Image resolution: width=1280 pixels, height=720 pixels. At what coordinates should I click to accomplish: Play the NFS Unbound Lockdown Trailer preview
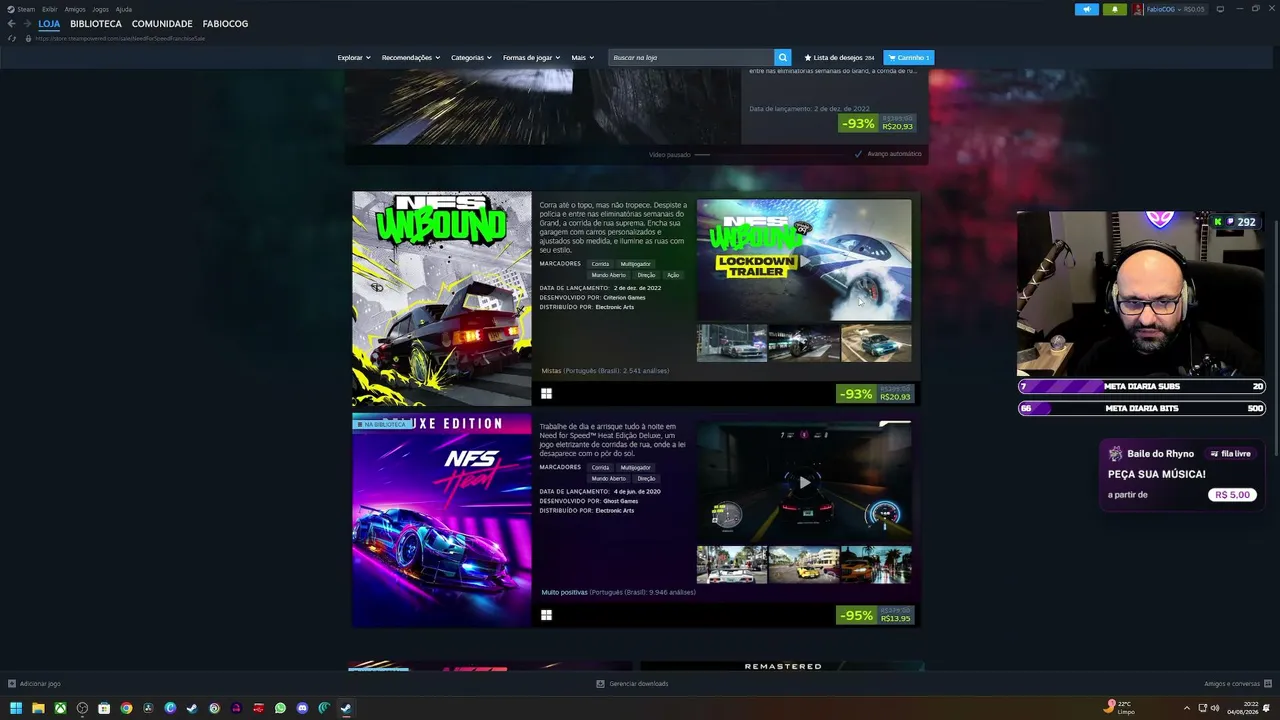804,259
